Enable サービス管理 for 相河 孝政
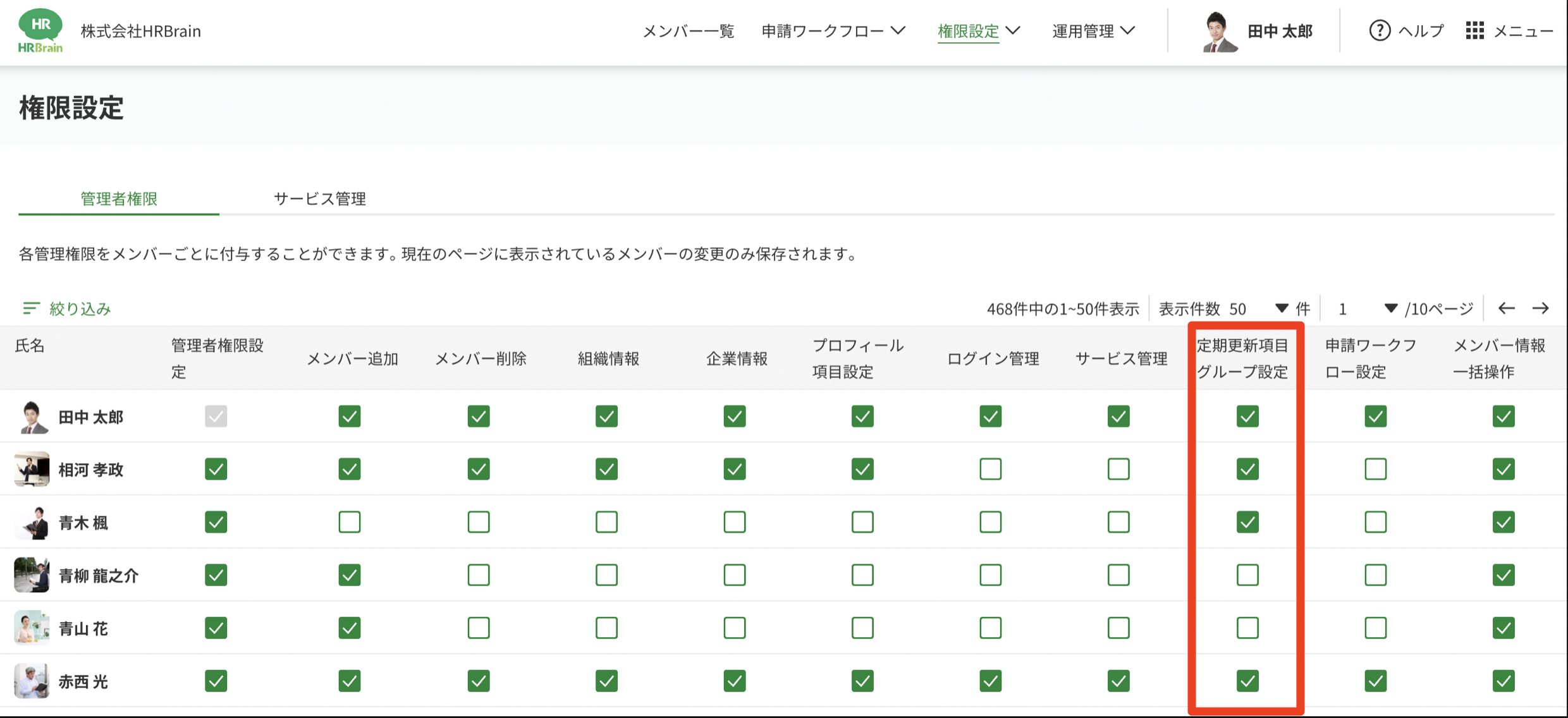Image resolution: width=1568 pixels, height=718 pixels. coord(1118,469)
